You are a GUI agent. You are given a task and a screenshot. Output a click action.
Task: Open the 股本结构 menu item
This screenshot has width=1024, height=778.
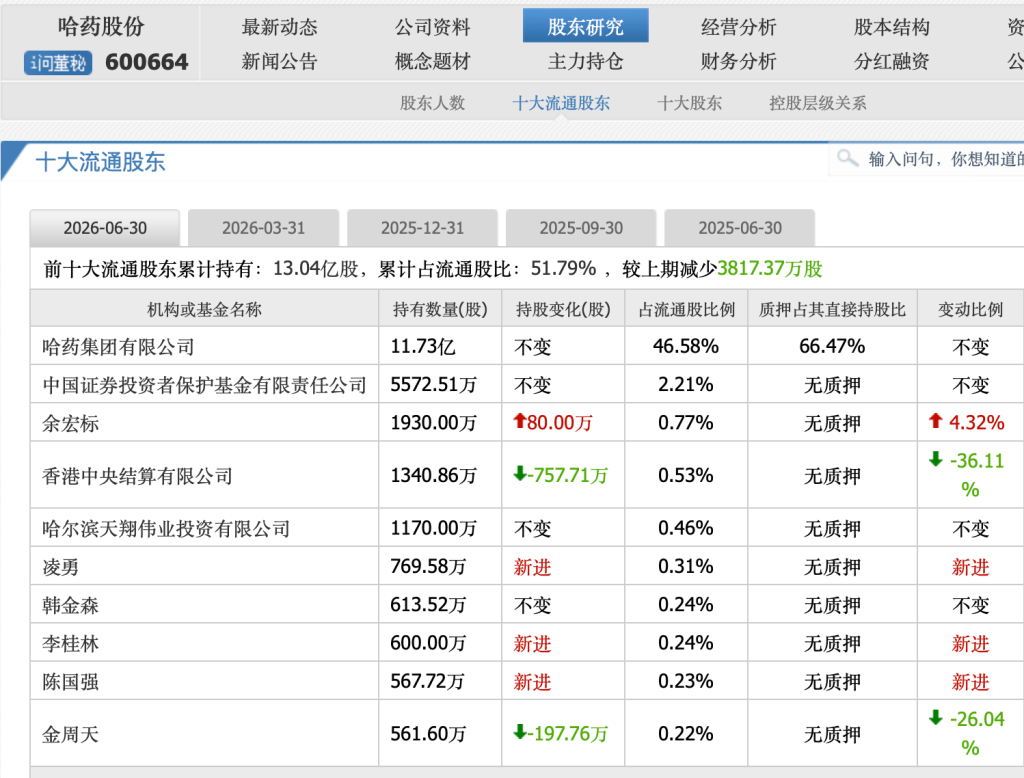pos(891,27)
